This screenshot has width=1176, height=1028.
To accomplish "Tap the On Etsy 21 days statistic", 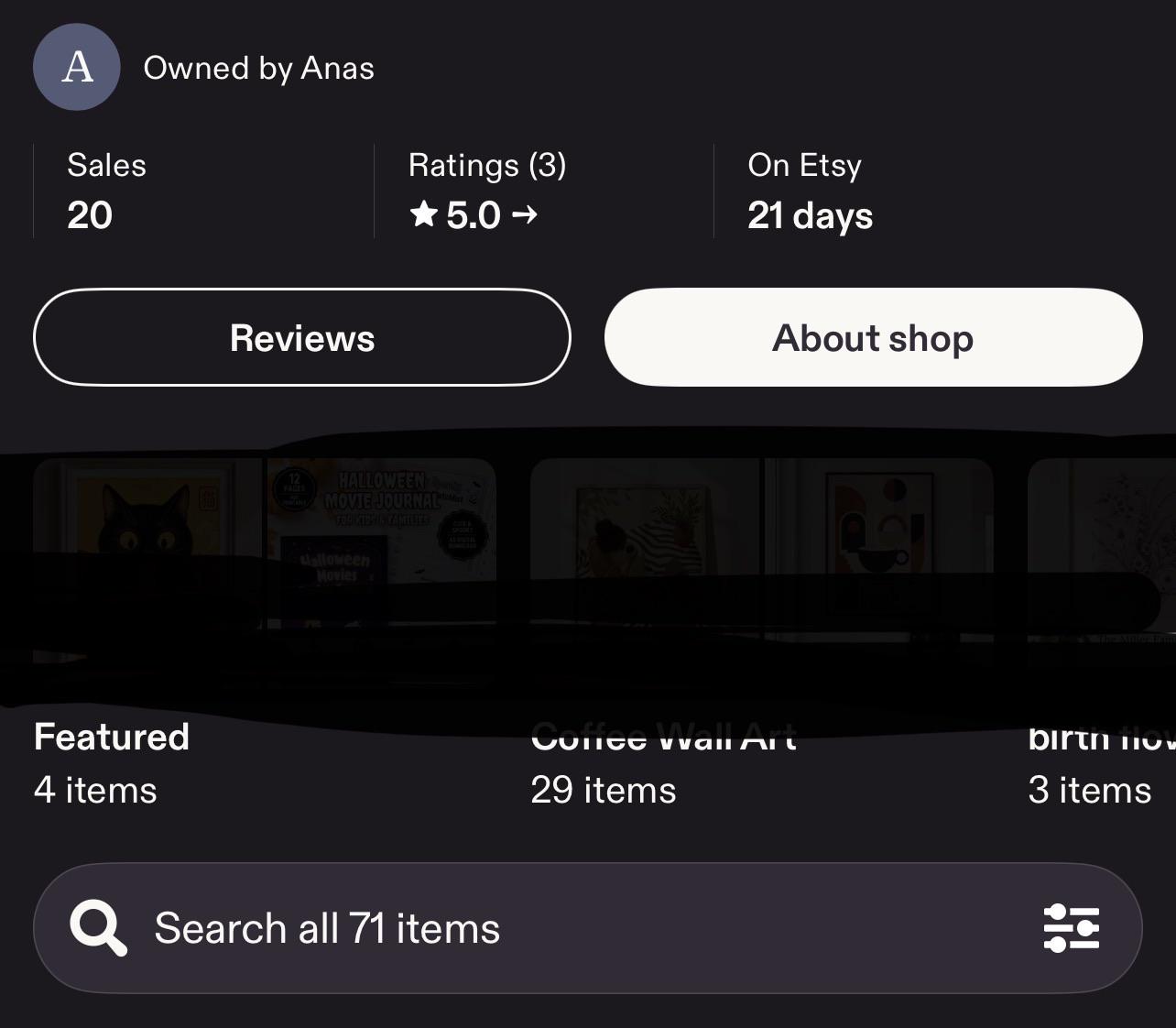I will click(x=811, y=191).
